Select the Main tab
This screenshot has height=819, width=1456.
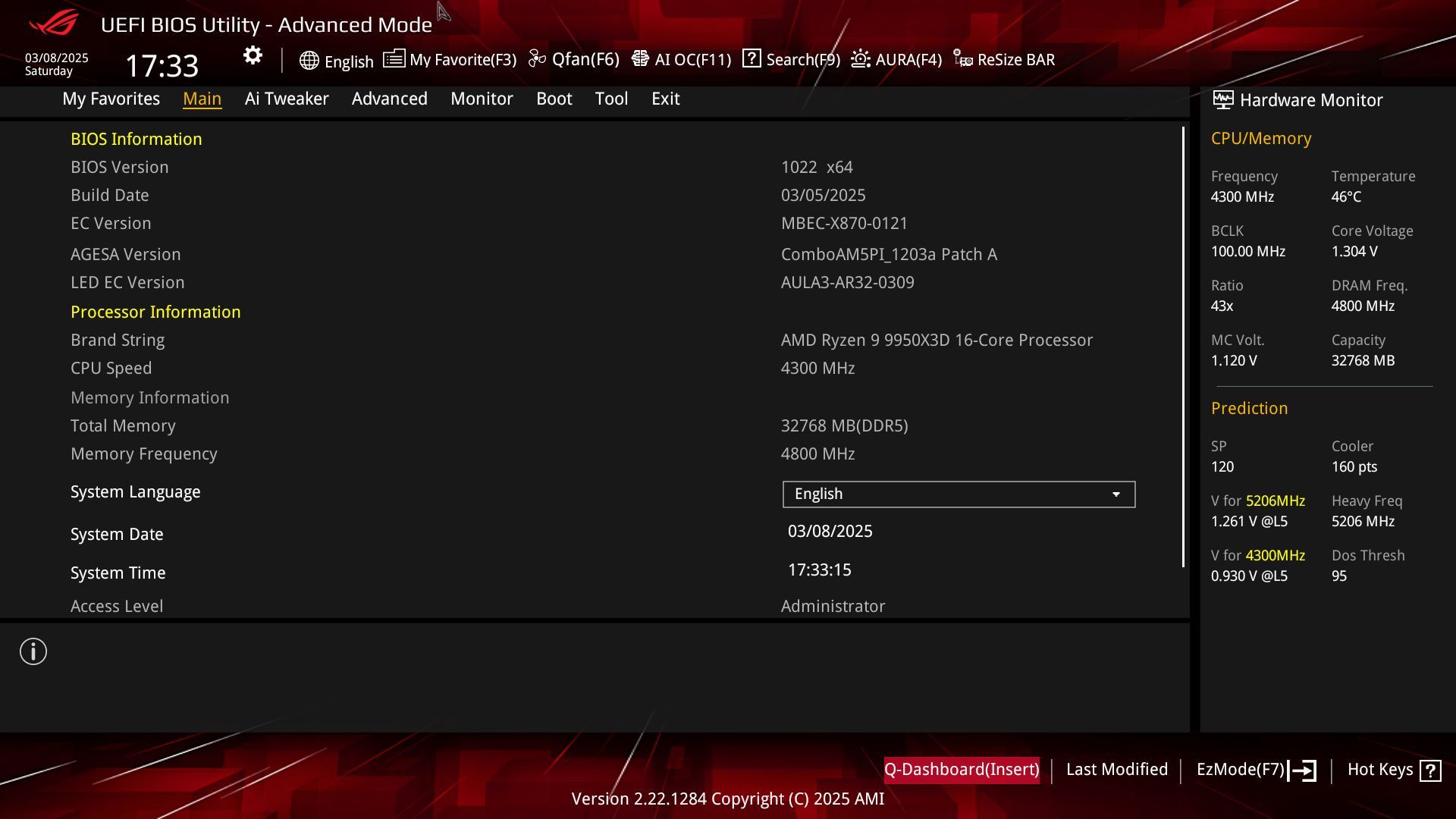click(x=202, y=99)
